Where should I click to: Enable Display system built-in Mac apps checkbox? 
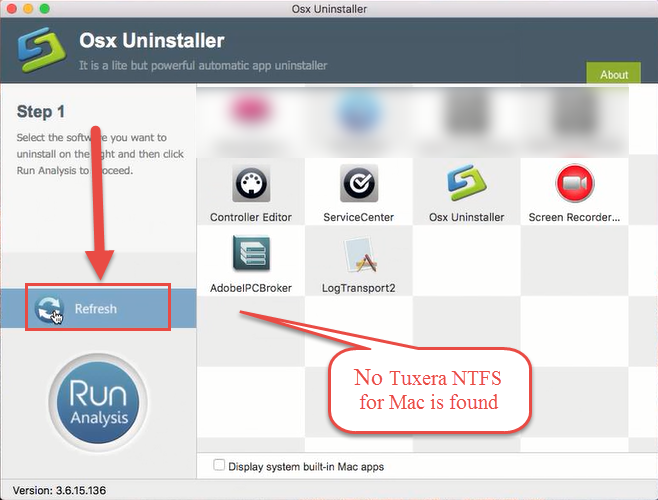(x=219, y=466)
